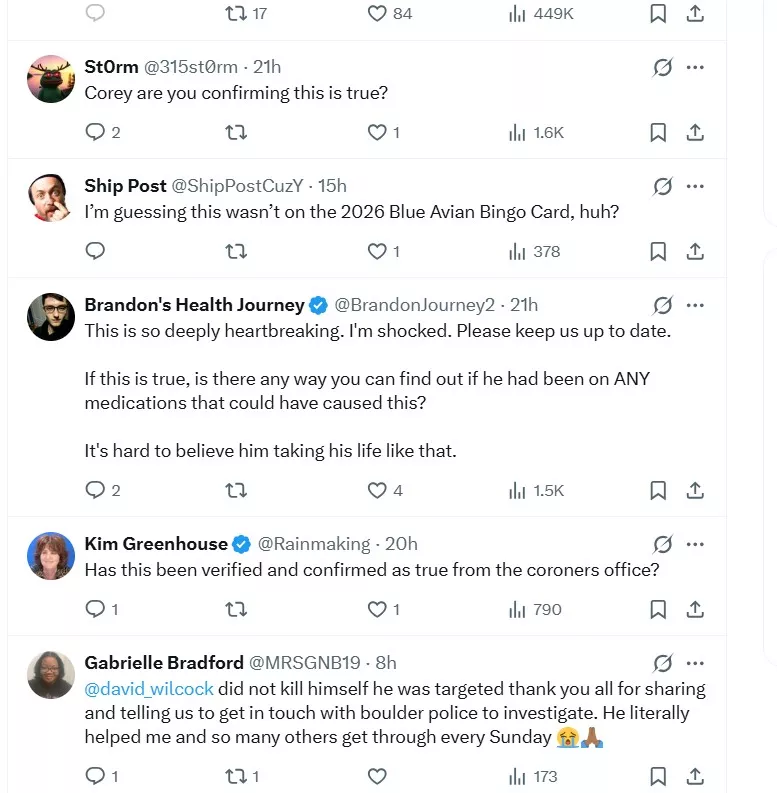This screenshot has height=793, width=777.
Task: Like Gabrielle Bradford's tweet
Action: click(x=377, y=776)
